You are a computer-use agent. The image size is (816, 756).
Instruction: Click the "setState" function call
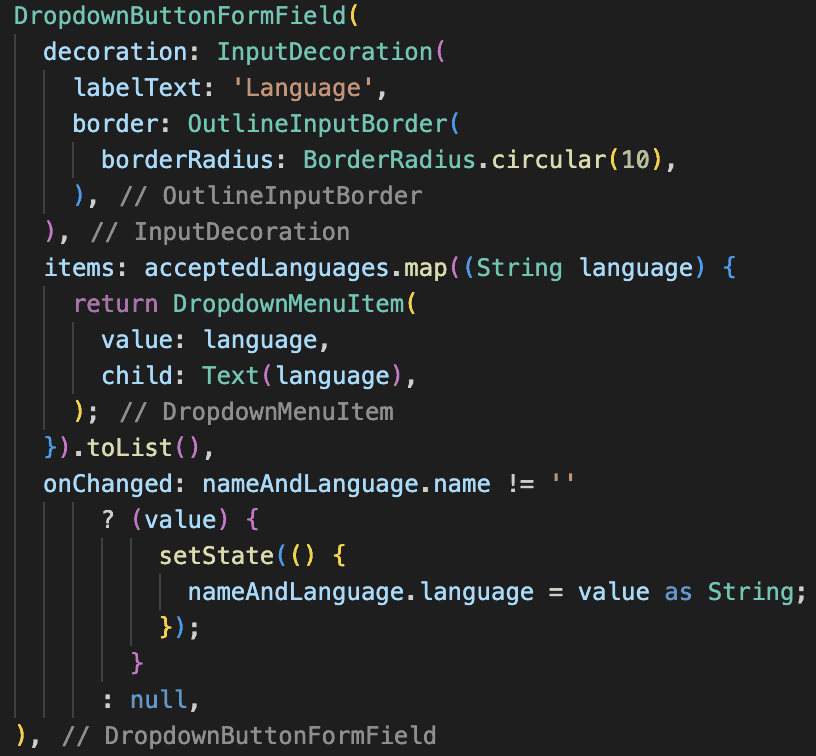216,556
